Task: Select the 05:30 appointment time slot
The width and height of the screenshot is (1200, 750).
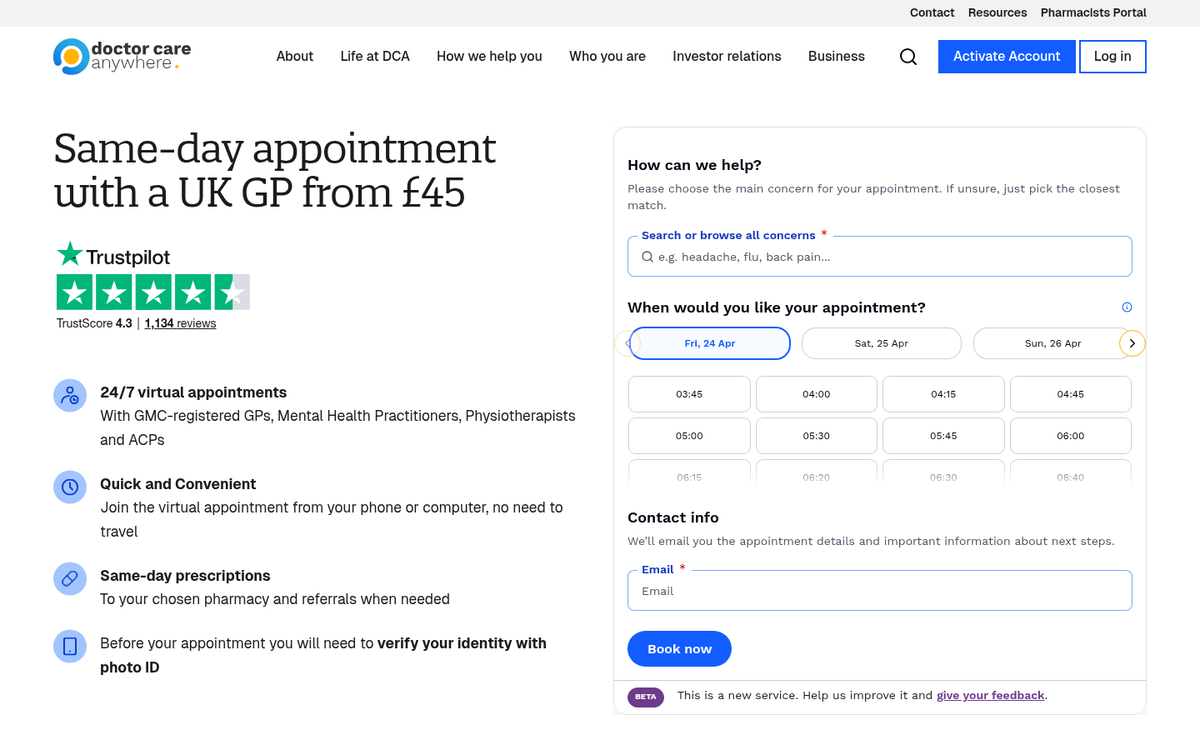Action: (816, 435)
